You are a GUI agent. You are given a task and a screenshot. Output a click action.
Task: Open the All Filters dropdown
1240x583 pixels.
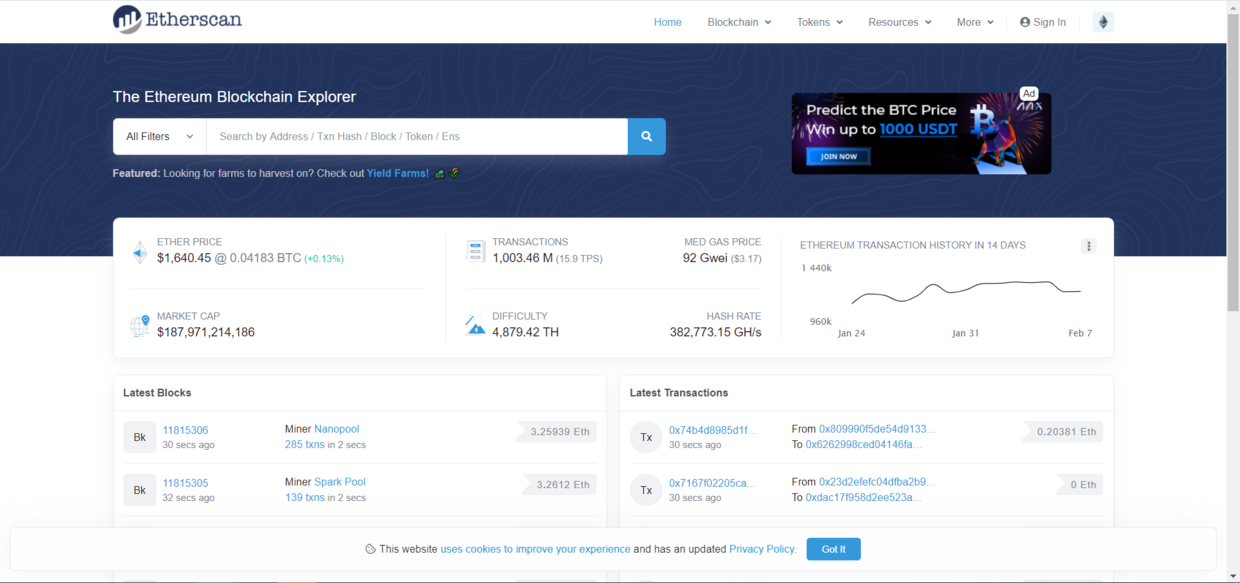point(159,137)
